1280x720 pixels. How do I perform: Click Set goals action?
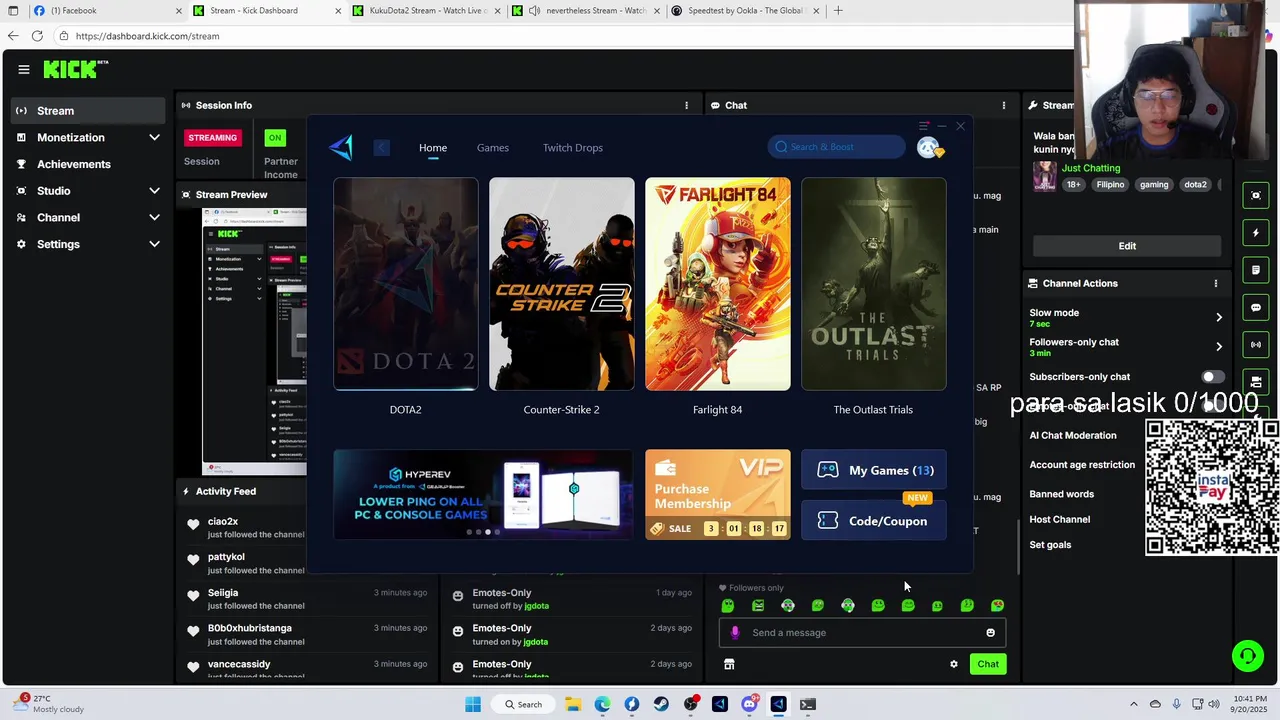point(1050,545)
